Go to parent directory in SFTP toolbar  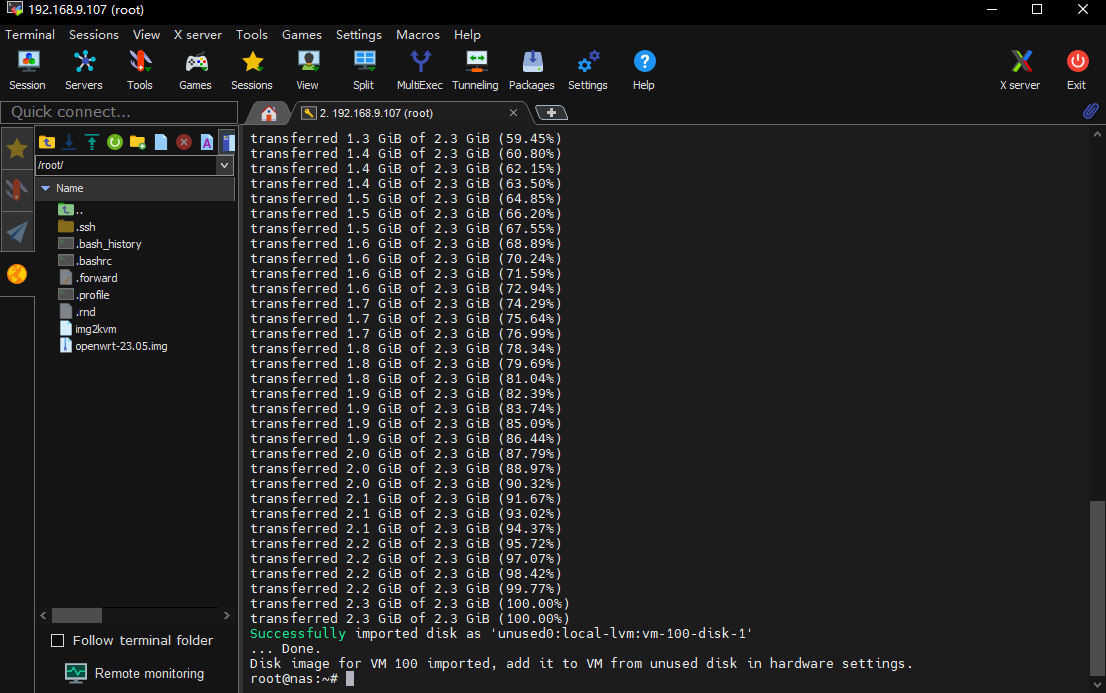coord(47,143)
